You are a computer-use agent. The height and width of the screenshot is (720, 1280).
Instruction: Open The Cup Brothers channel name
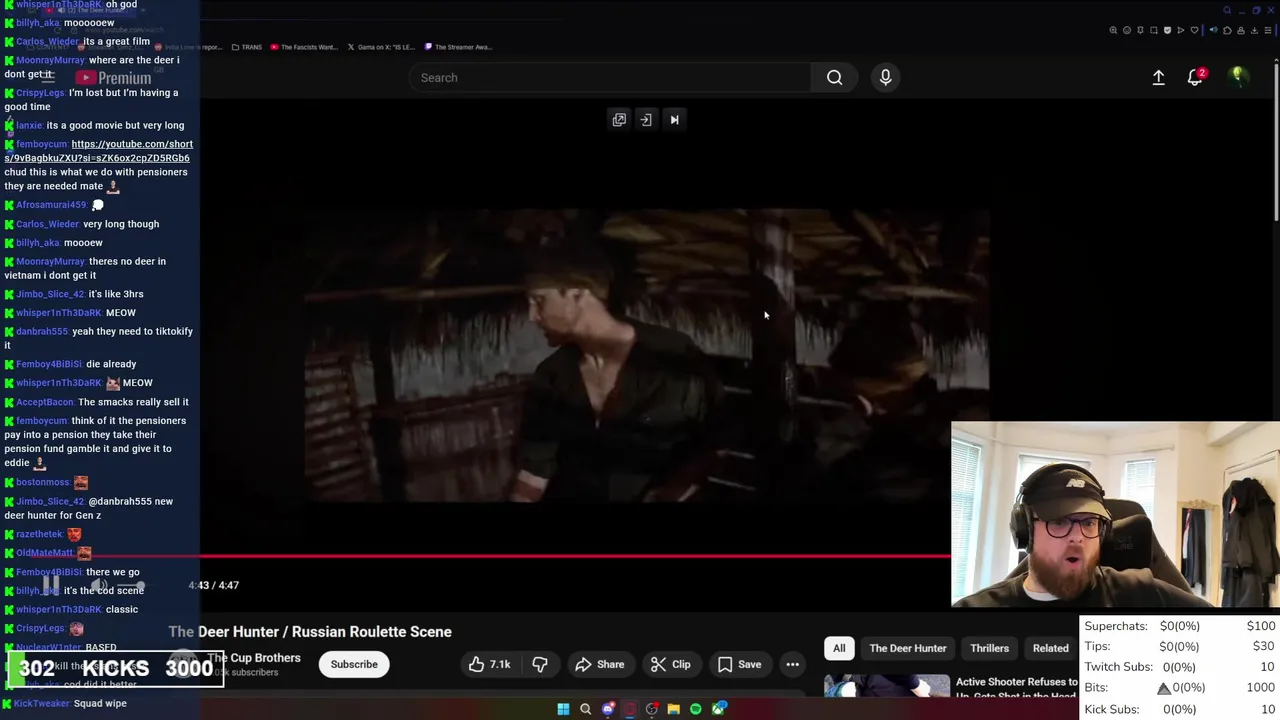254,658
